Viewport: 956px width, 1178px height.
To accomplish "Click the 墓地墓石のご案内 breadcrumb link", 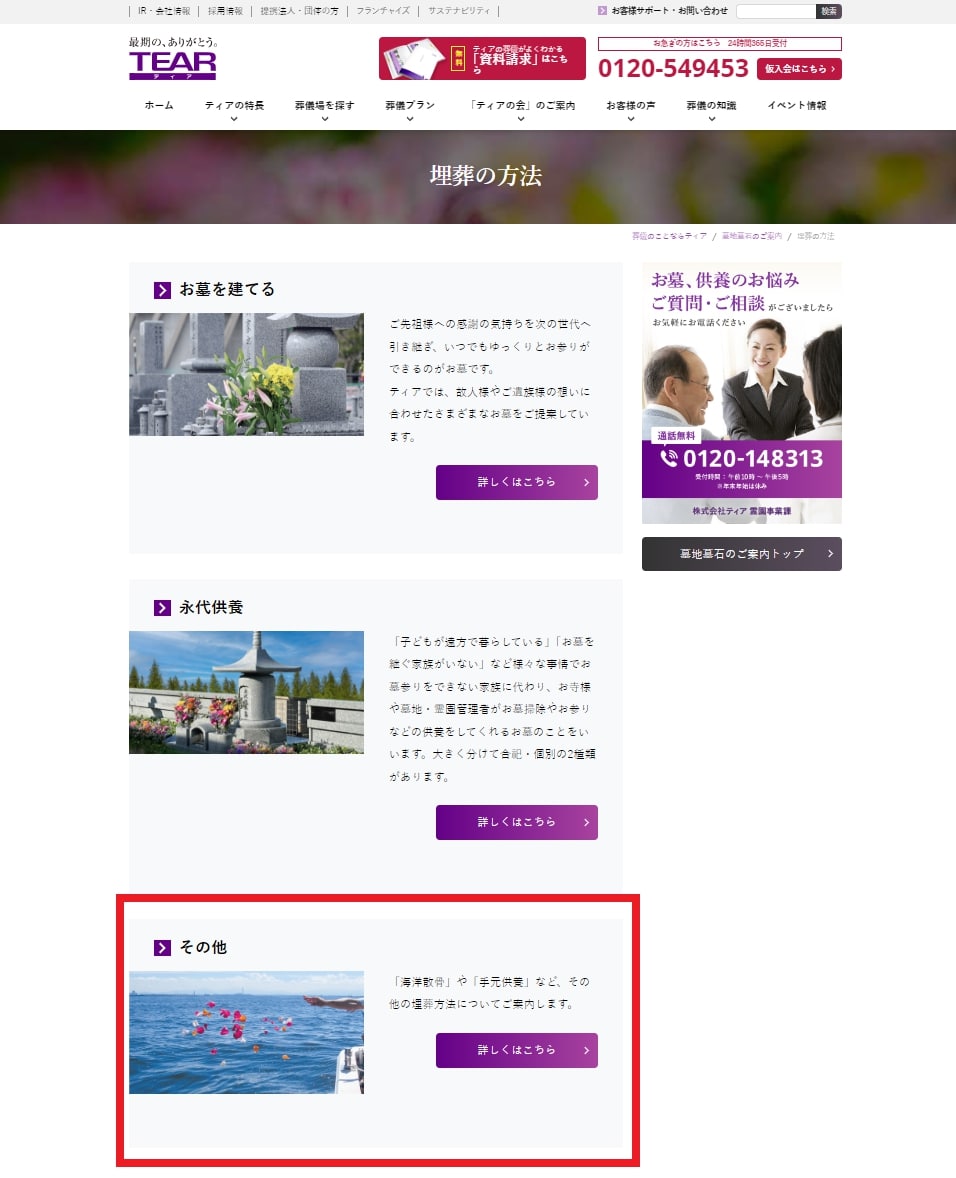I will pos(751,236).
